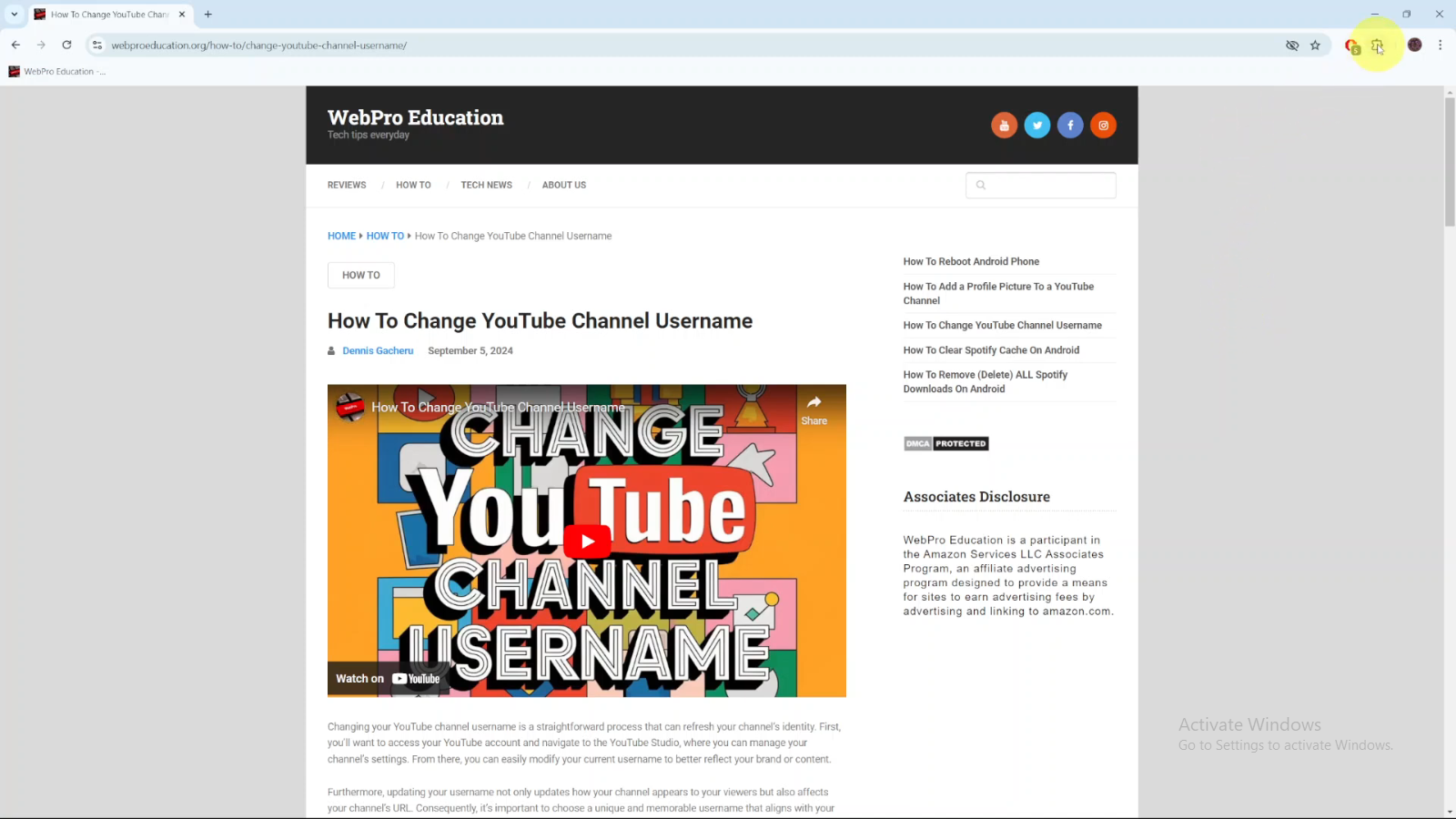
Task: Reload the current page
Action: 66,45
